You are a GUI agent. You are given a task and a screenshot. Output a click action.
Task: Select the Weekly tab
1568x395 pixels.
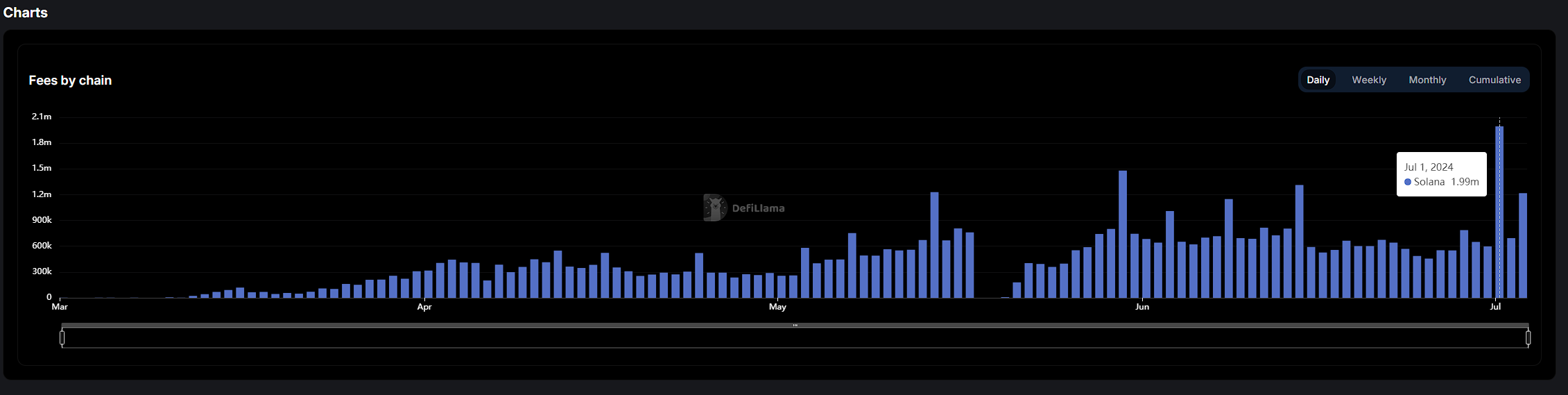(1368, 80)
